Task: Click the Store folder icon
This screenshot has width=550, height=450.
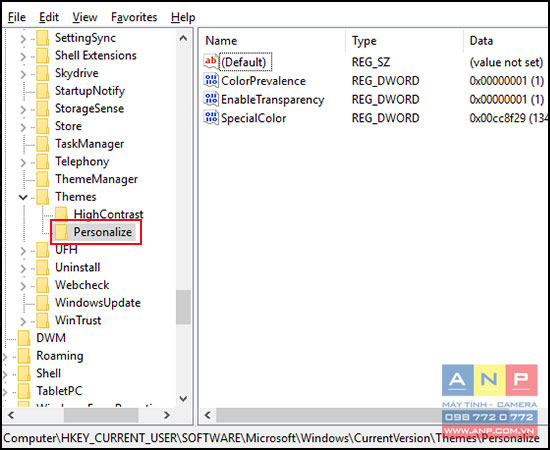Action: (43, 126)
